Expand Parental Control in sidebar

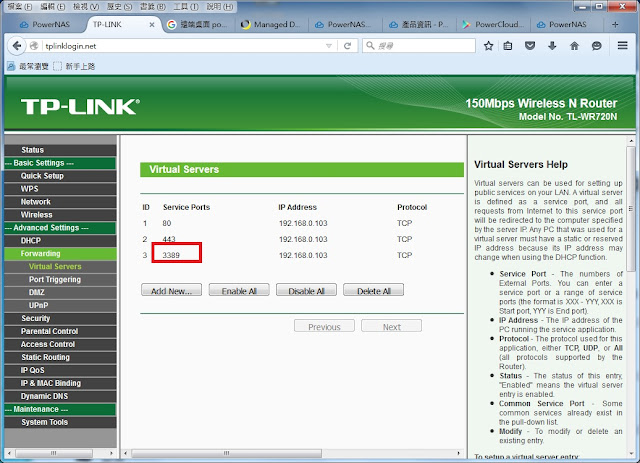coord(60,332)
